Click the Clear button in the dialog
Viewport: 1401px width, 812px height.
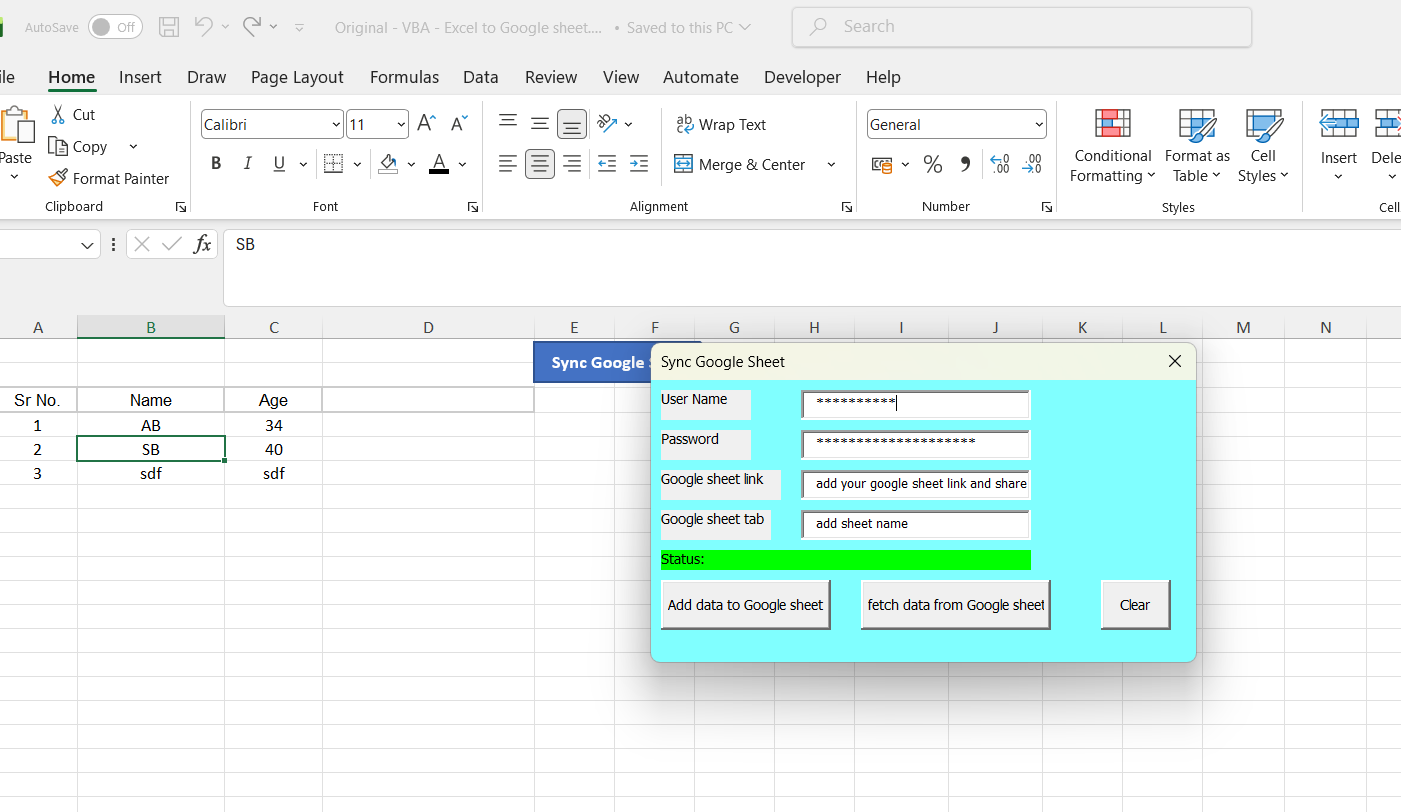point(1134,605)
